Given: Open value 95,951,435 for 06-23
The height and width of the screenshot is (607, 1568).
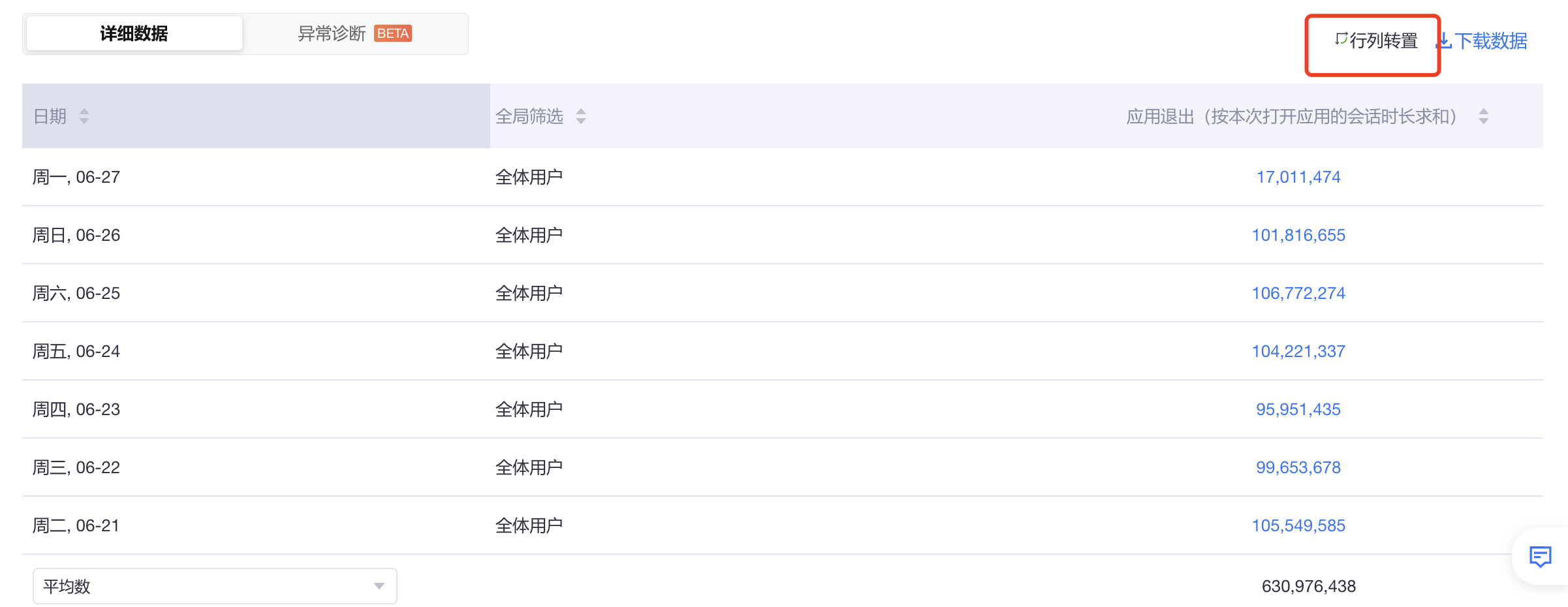Looking at the screenshot, I should [x=1298, y=409].
